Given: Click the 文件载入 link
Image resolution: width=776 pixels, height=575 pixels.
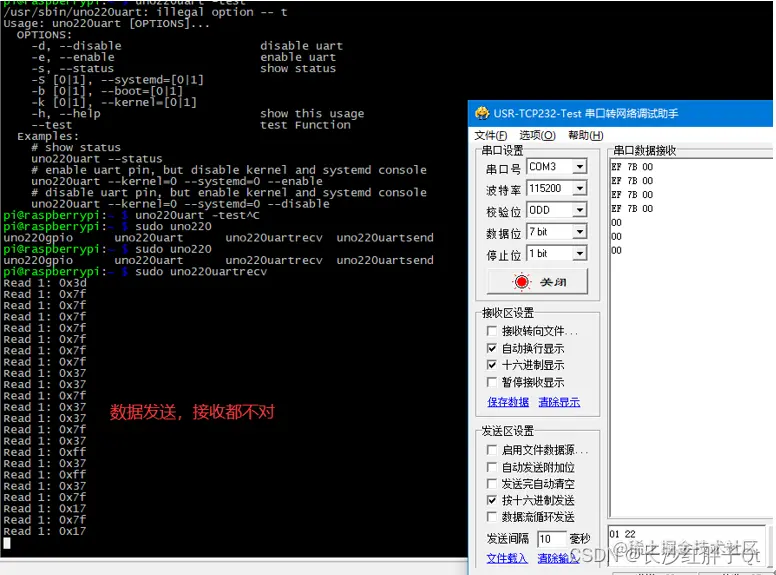Looking at the screenshot, I should point(507,558).
